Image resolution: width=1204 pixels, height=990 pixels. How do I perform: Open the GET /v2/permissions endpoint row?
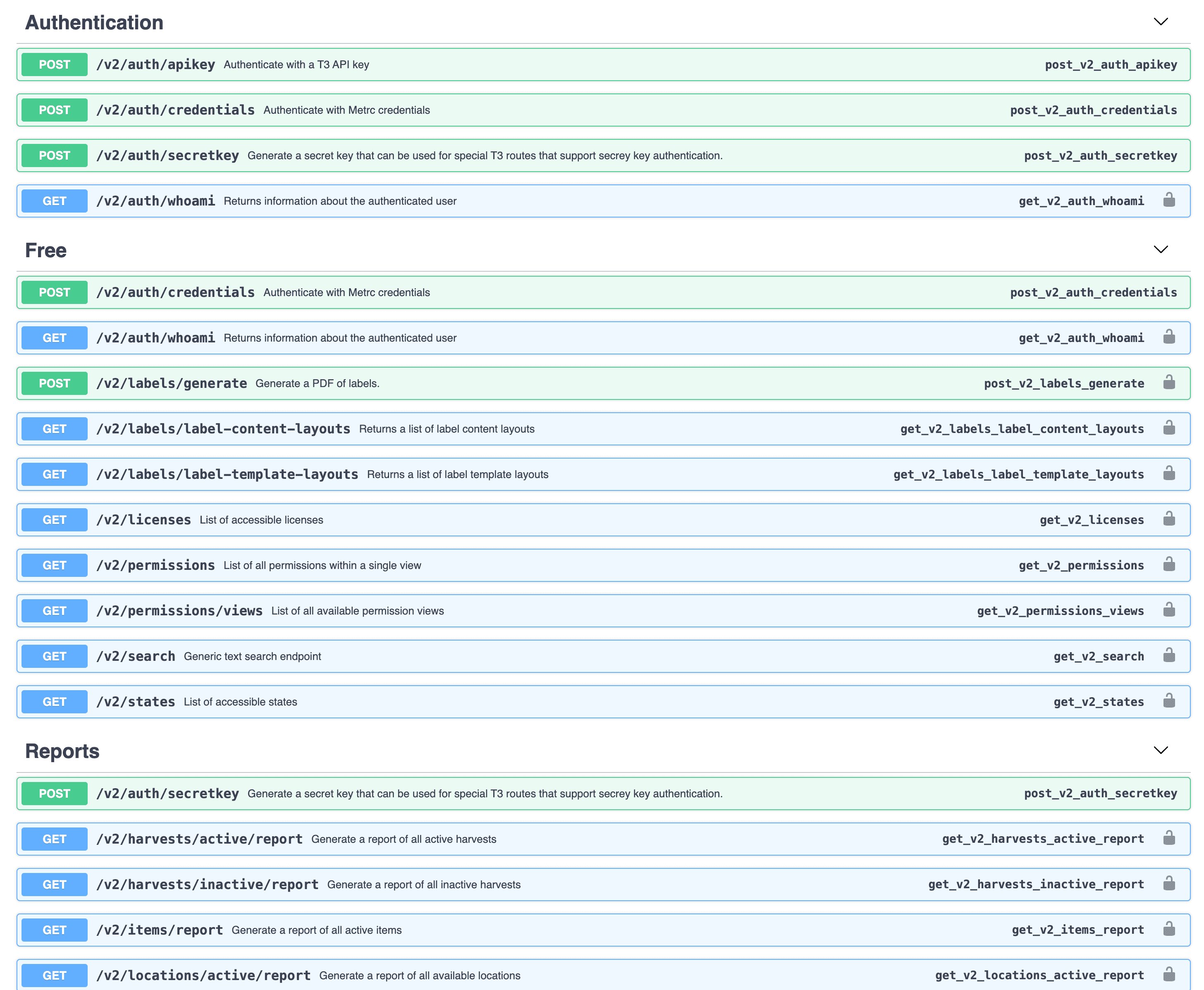click(155, 565)
